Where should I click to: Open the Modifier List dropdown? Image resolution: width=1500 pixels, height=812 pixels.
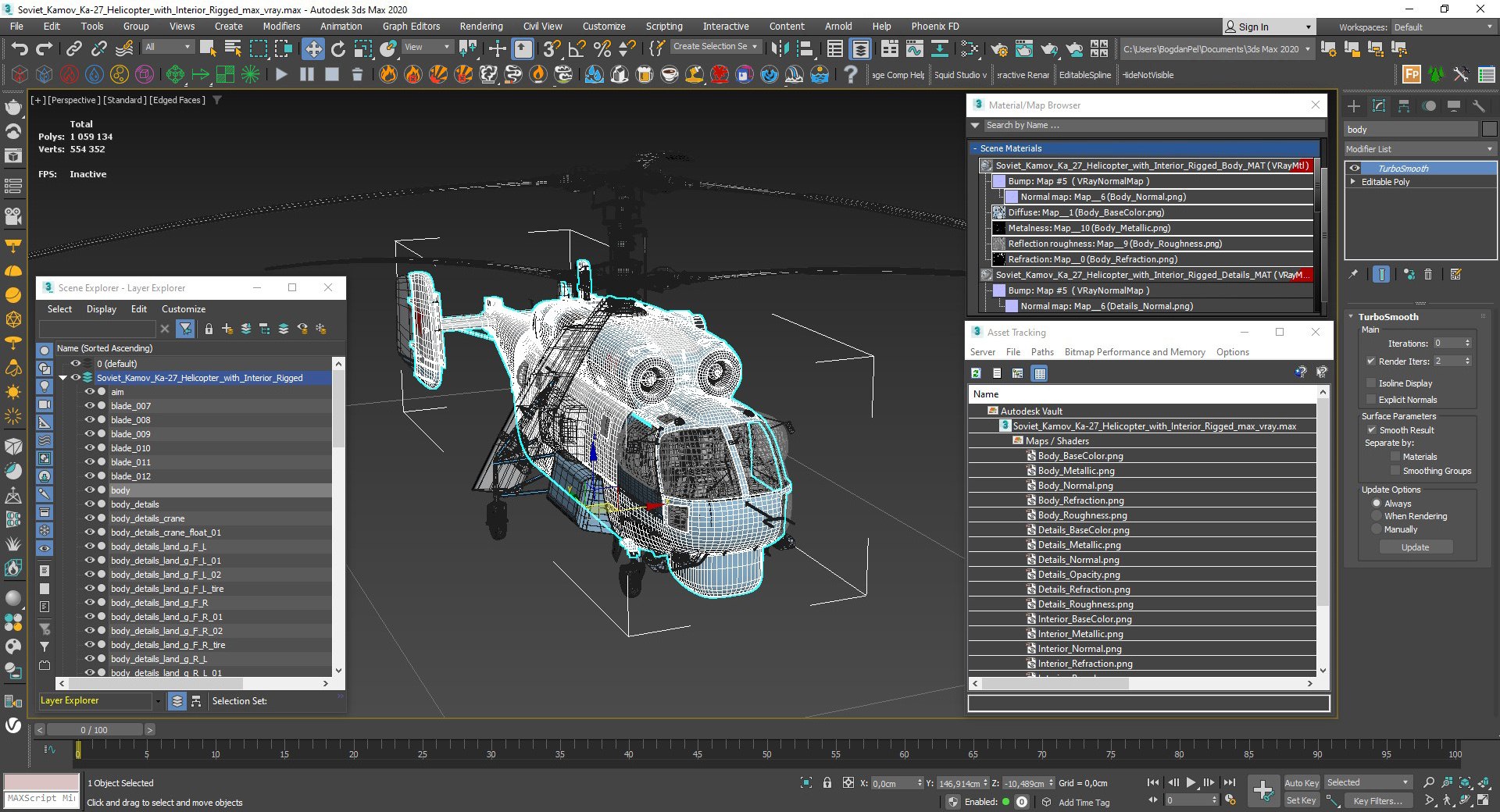click(1420, 149)
